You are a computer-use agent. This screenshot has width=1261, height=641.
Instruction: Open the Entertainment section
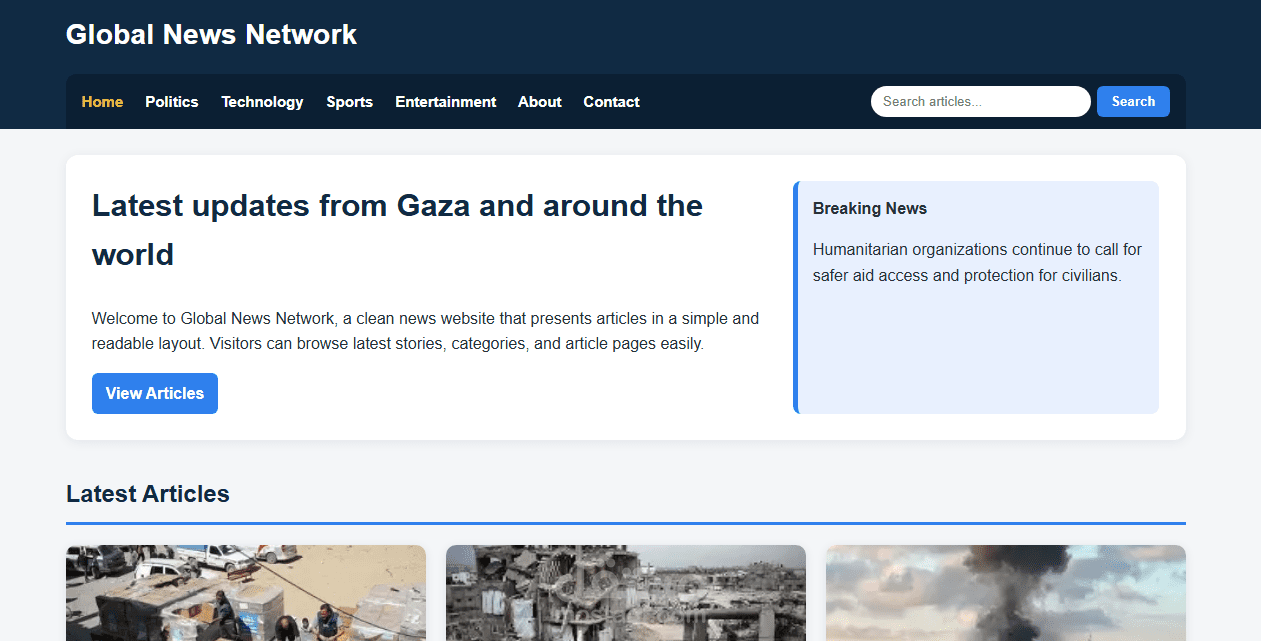point(446,102)
